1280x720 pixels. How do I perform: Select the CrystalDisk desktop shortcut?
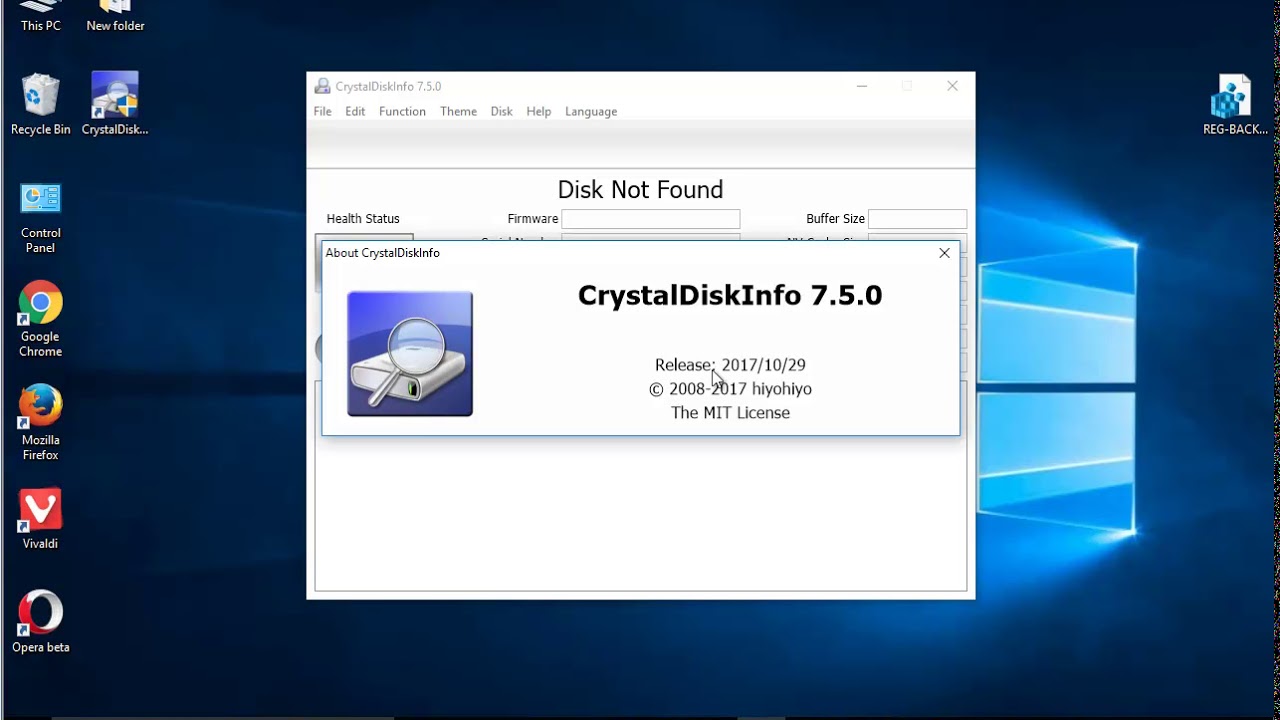click(115, 103)
